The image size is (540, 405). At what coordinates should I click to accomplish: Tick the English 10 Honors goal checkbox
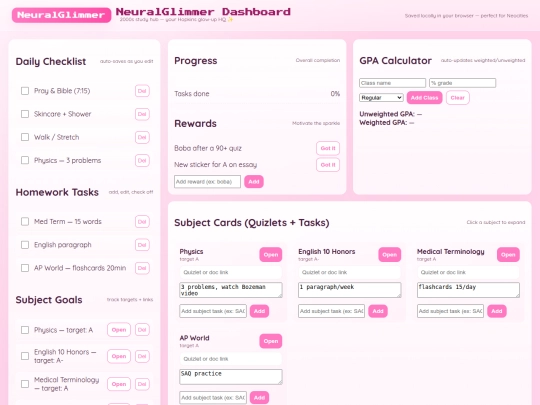tap(25, 356)
